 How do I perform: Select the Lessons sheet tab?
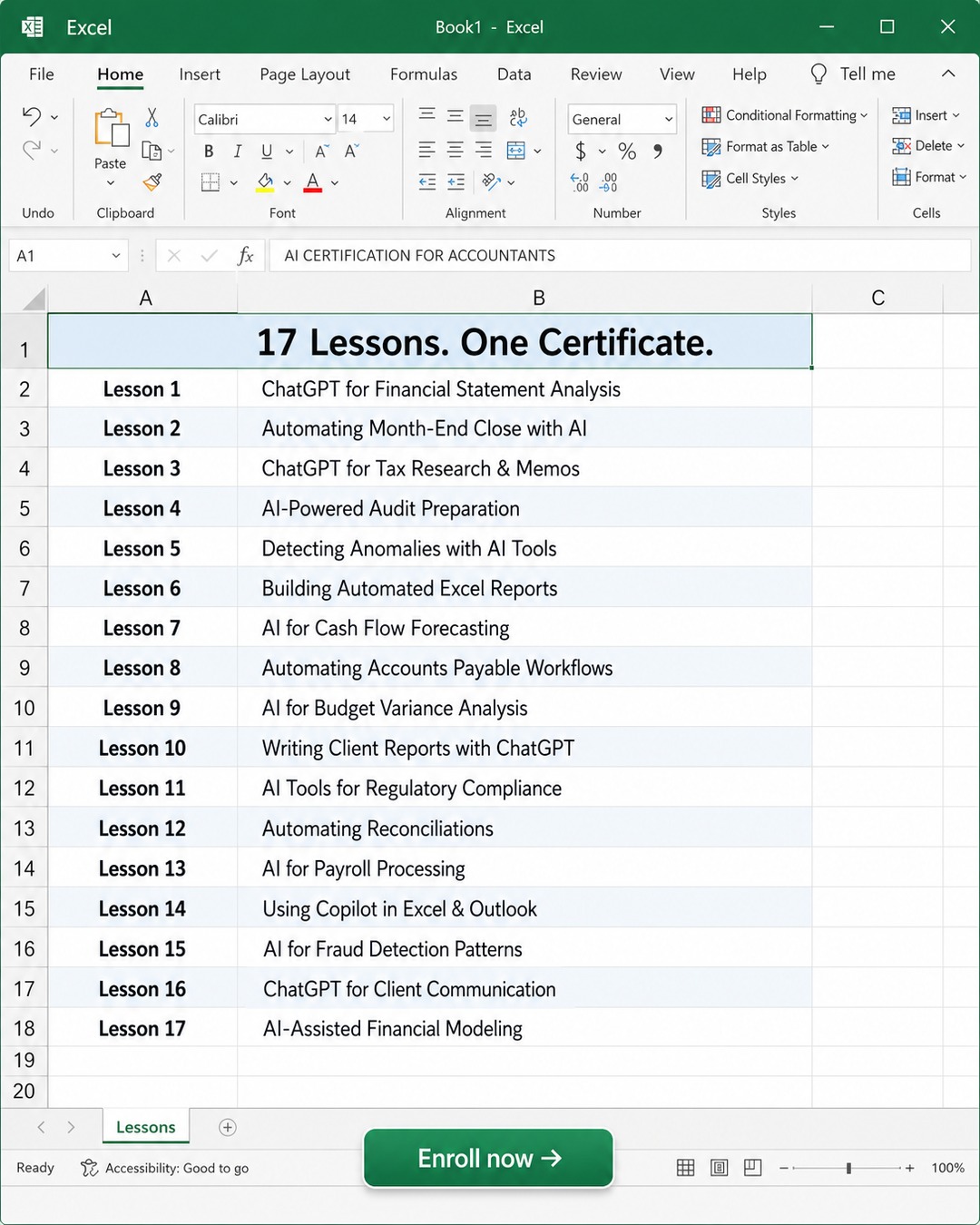(146, 1127)
